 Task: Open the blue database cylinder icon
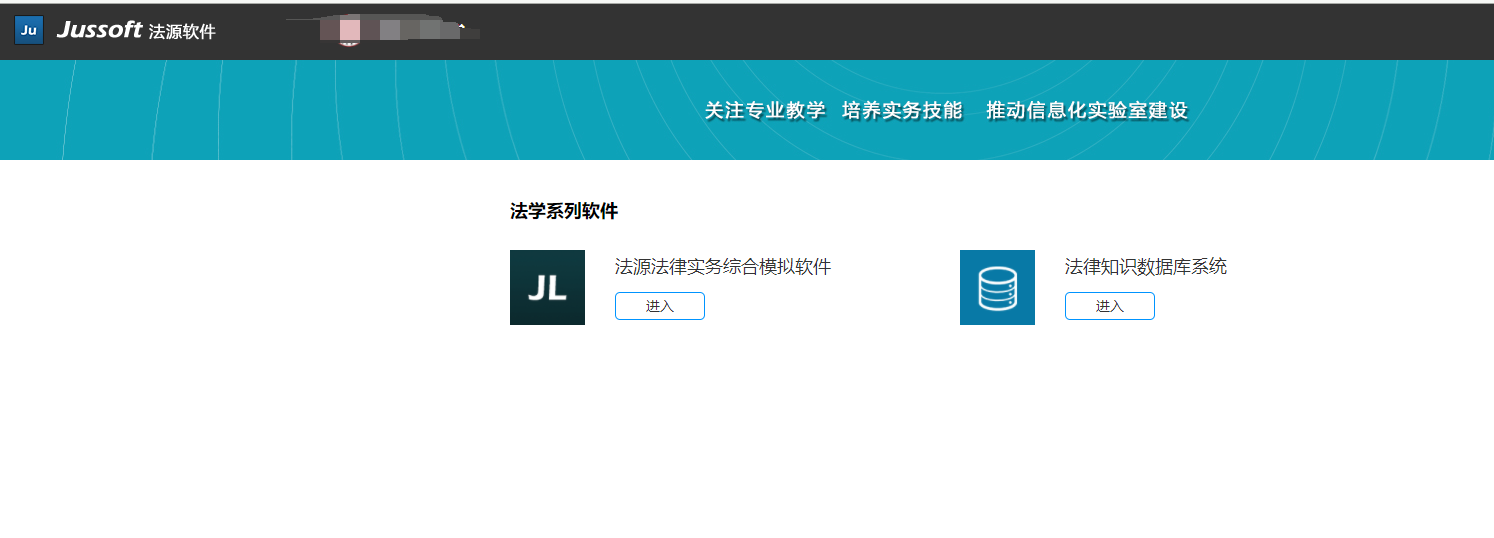(997, 287)
